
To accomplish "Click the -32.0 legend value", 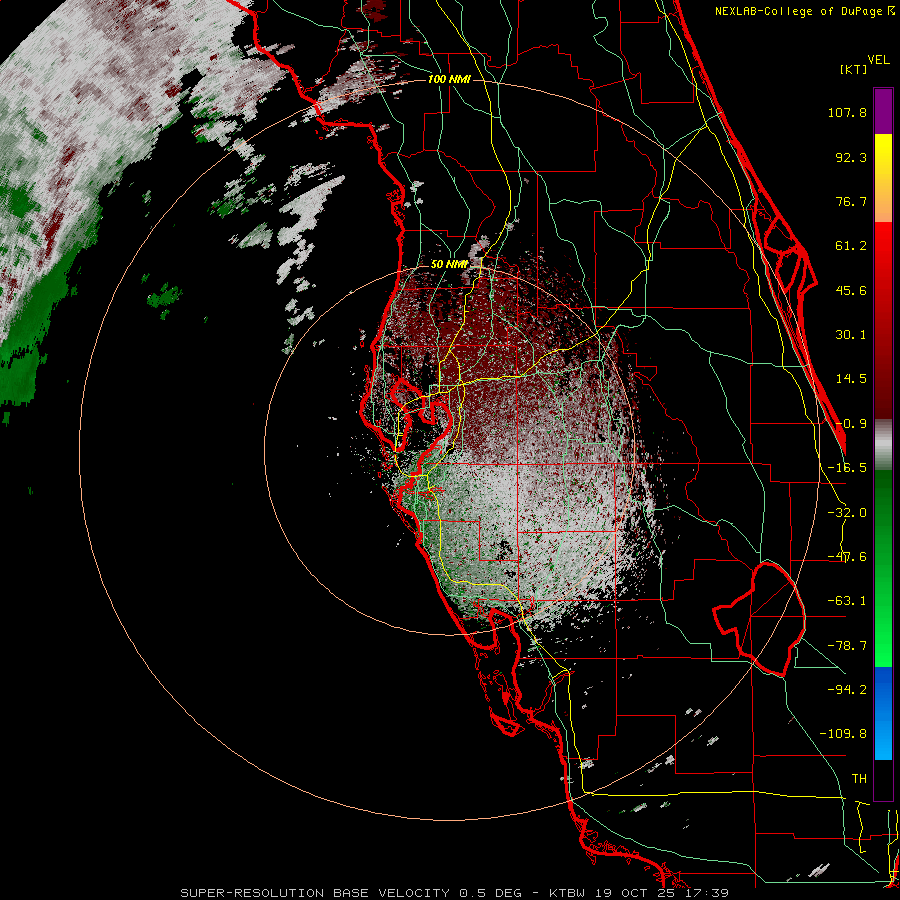I will pos(847,513).
